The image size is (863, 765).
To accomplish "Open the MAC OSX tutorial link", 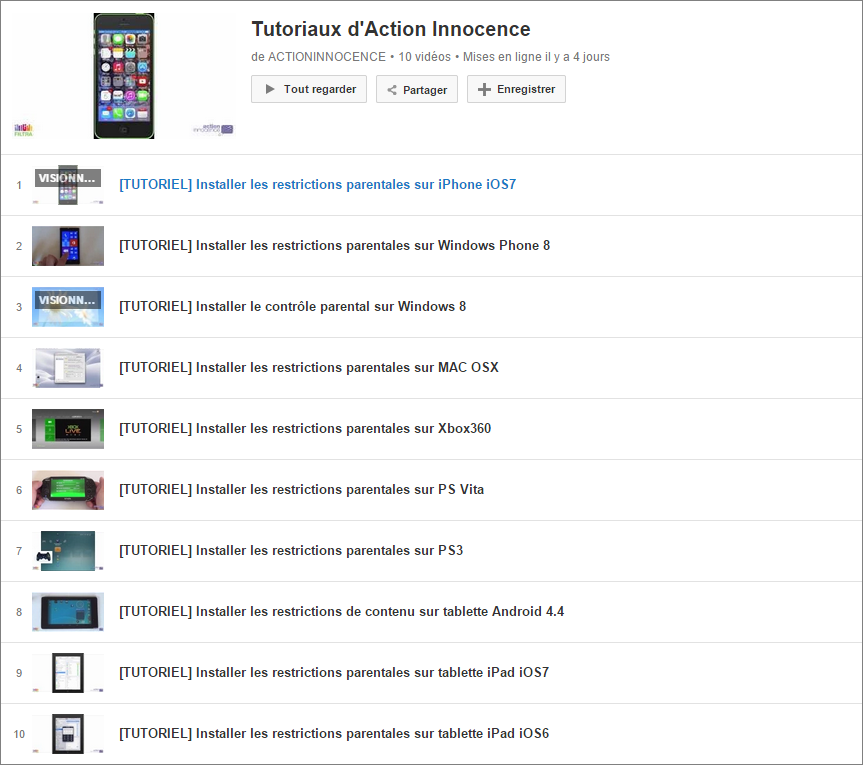I will [x=309, y=368].
